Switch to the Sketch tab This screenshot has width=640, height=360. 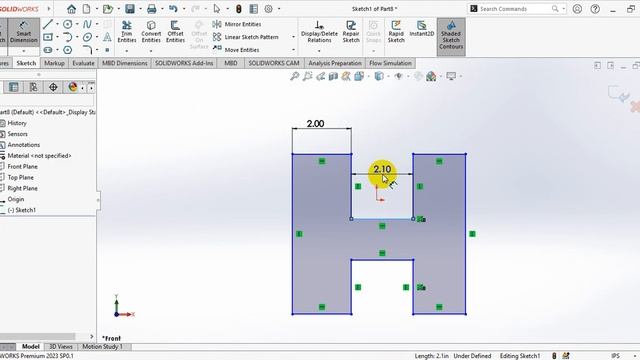pyautogui.click(x=26, y=63)
